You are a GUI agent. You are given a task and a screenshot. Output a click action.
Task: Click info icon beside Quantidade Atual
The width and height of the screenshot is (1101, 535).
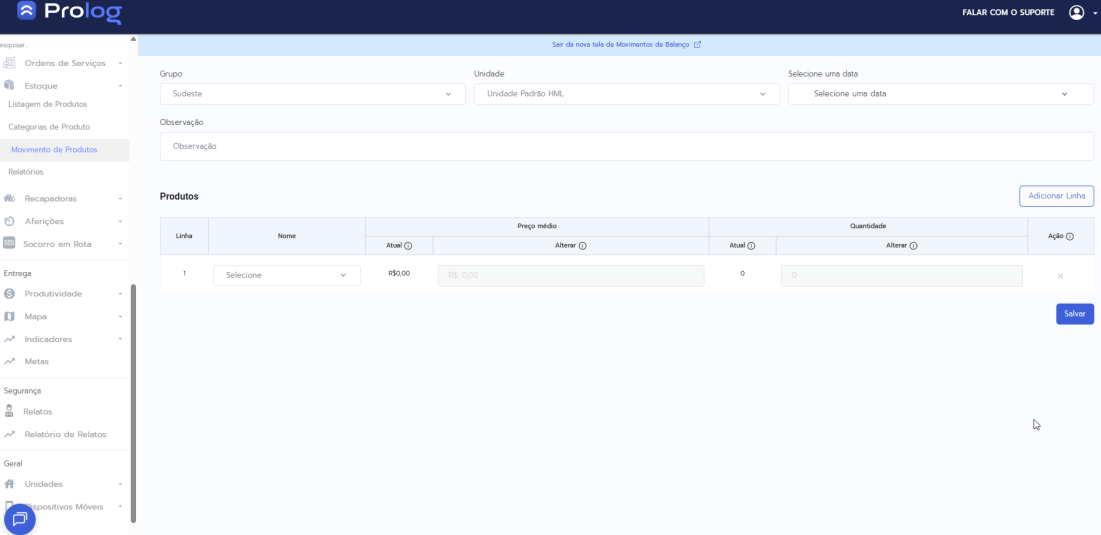751,246
